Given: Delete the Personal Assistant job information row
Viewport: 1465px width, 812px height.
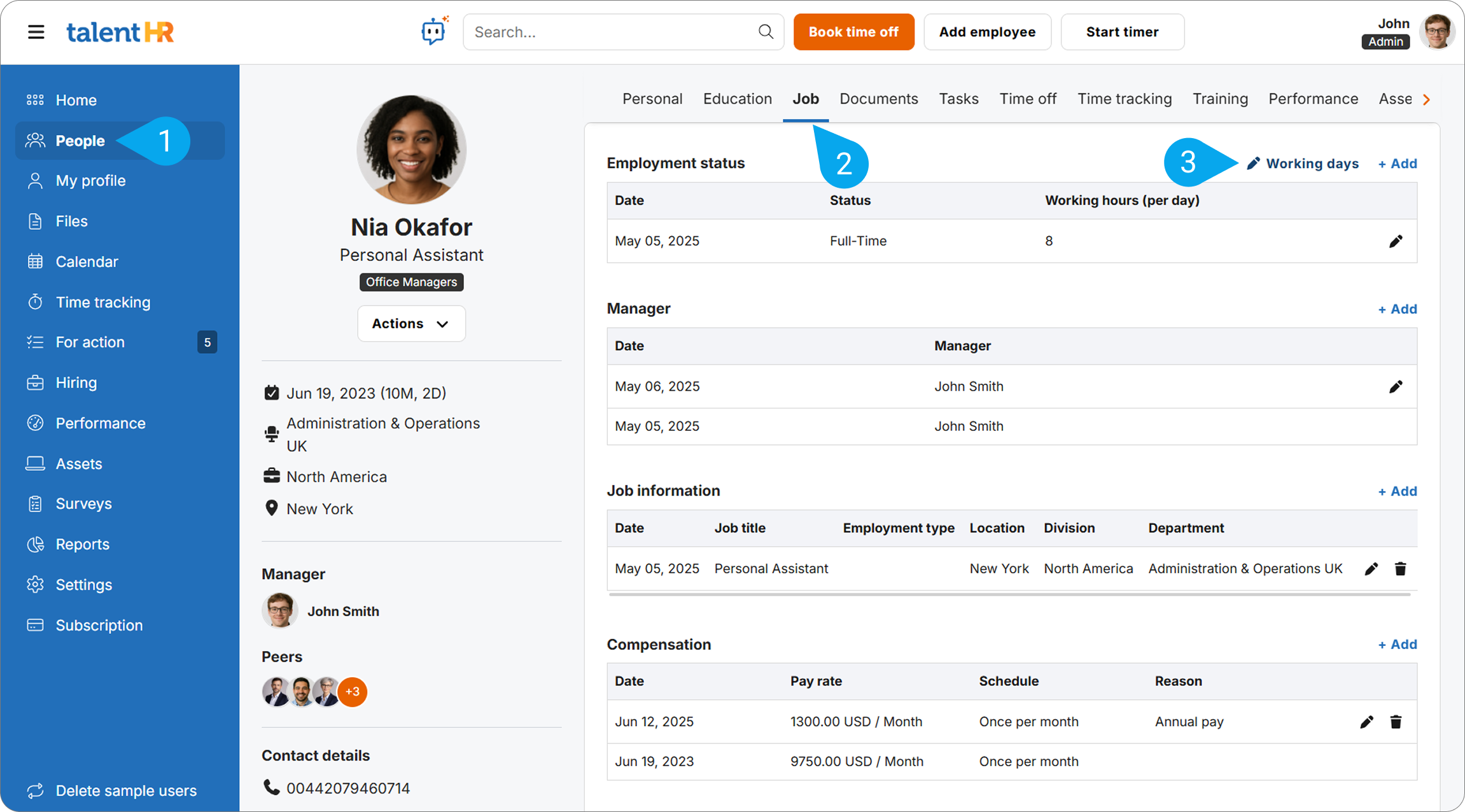Looking at the screenshot, I should 1400,569.
